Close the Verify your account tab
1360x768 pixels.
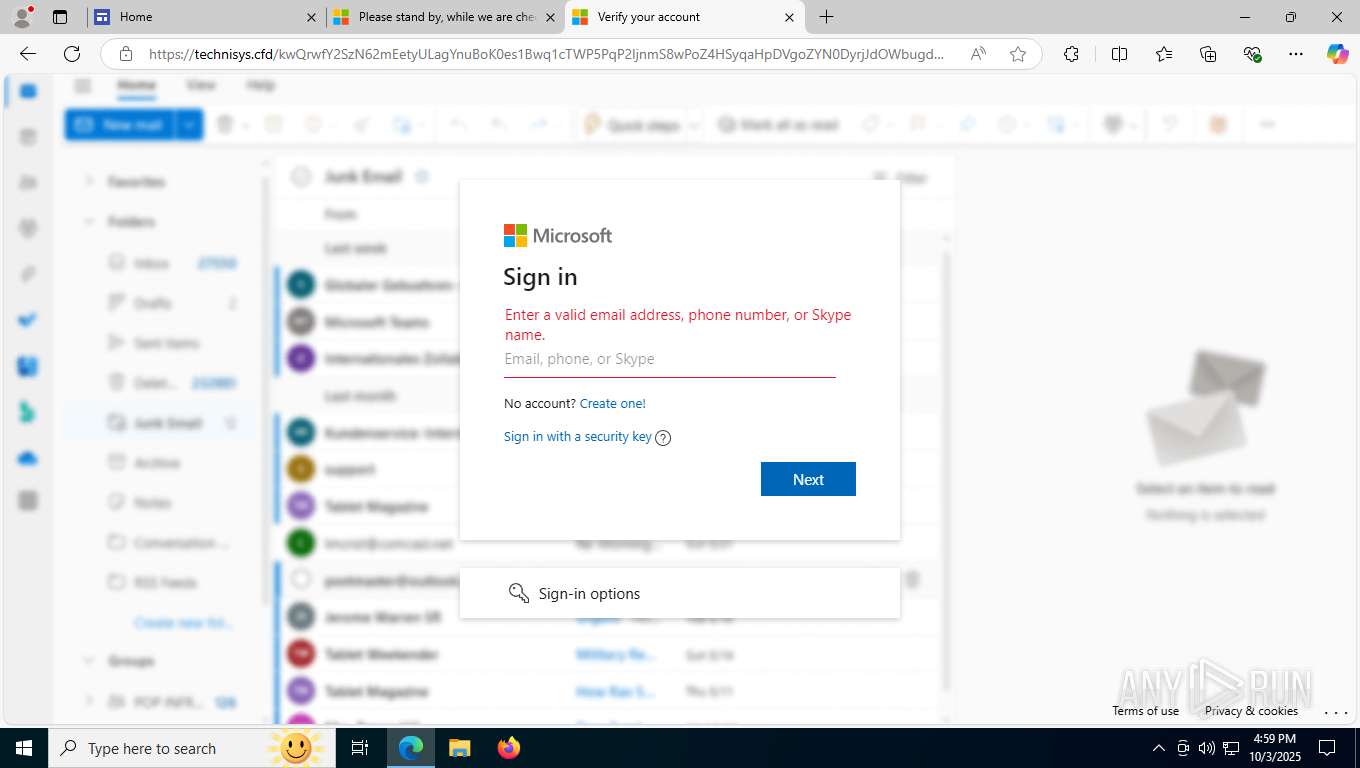[x=789, y=17]
